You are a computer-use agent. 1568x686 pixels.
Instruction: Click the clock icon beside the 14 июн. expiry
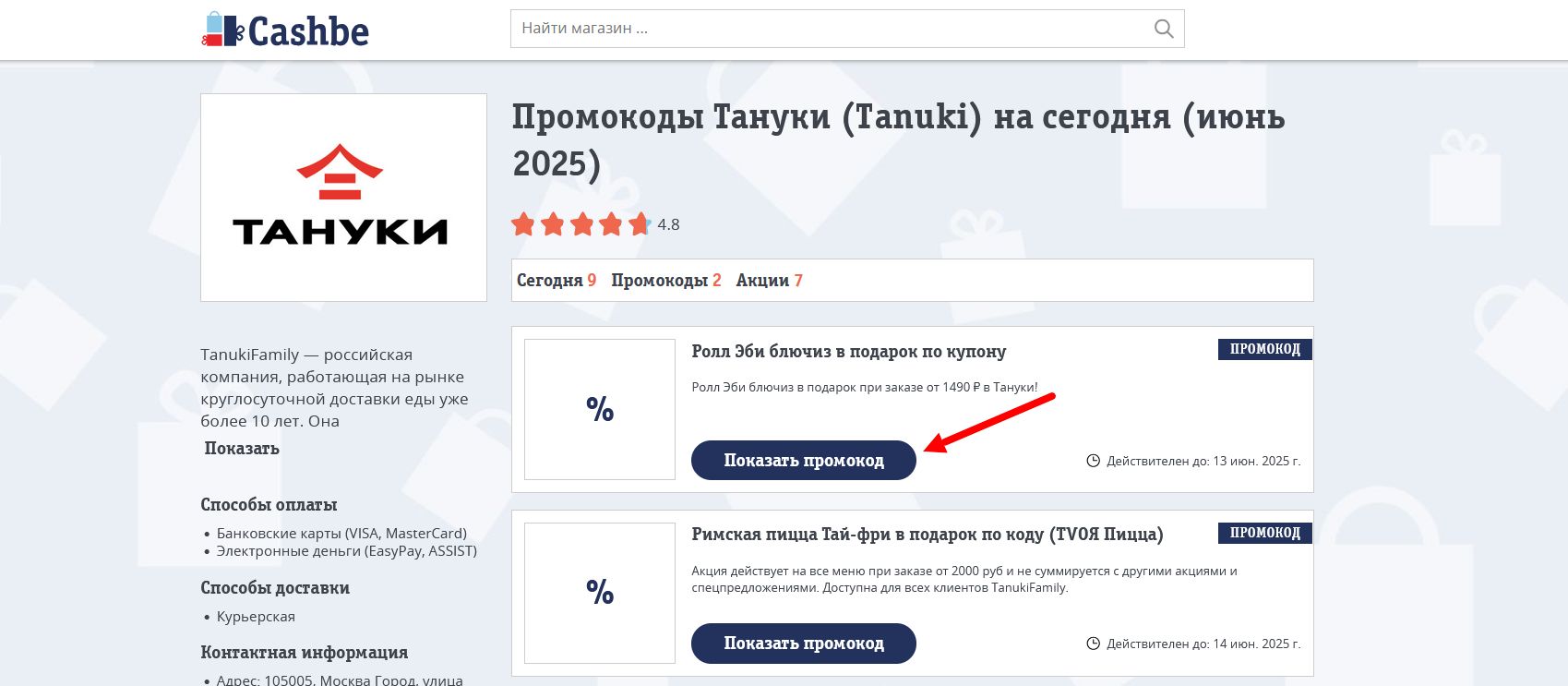click(x=1094, y=644)
